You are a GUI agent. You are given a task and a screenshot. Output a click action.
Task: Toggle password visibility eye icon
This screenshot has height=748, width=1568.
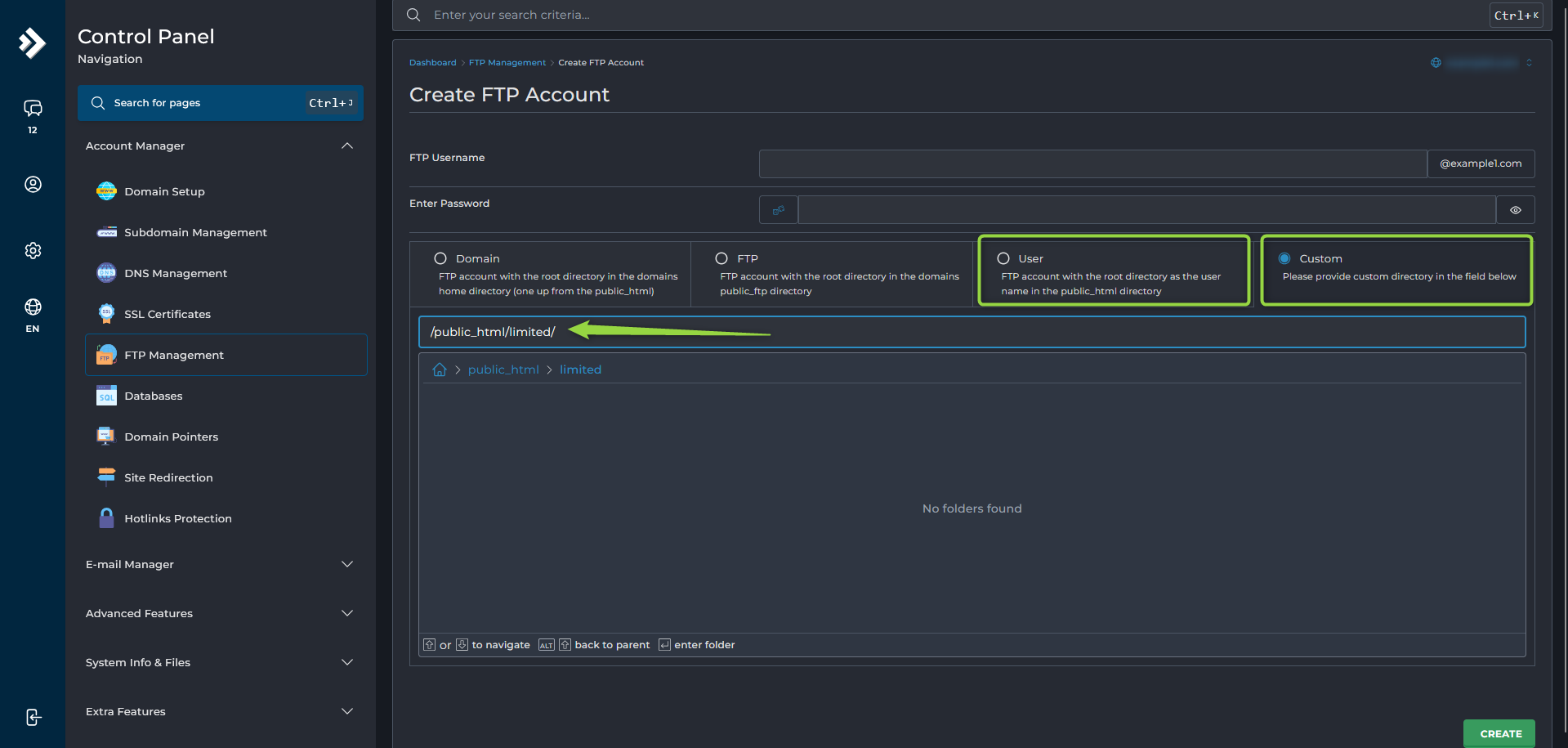point(1516,210)
